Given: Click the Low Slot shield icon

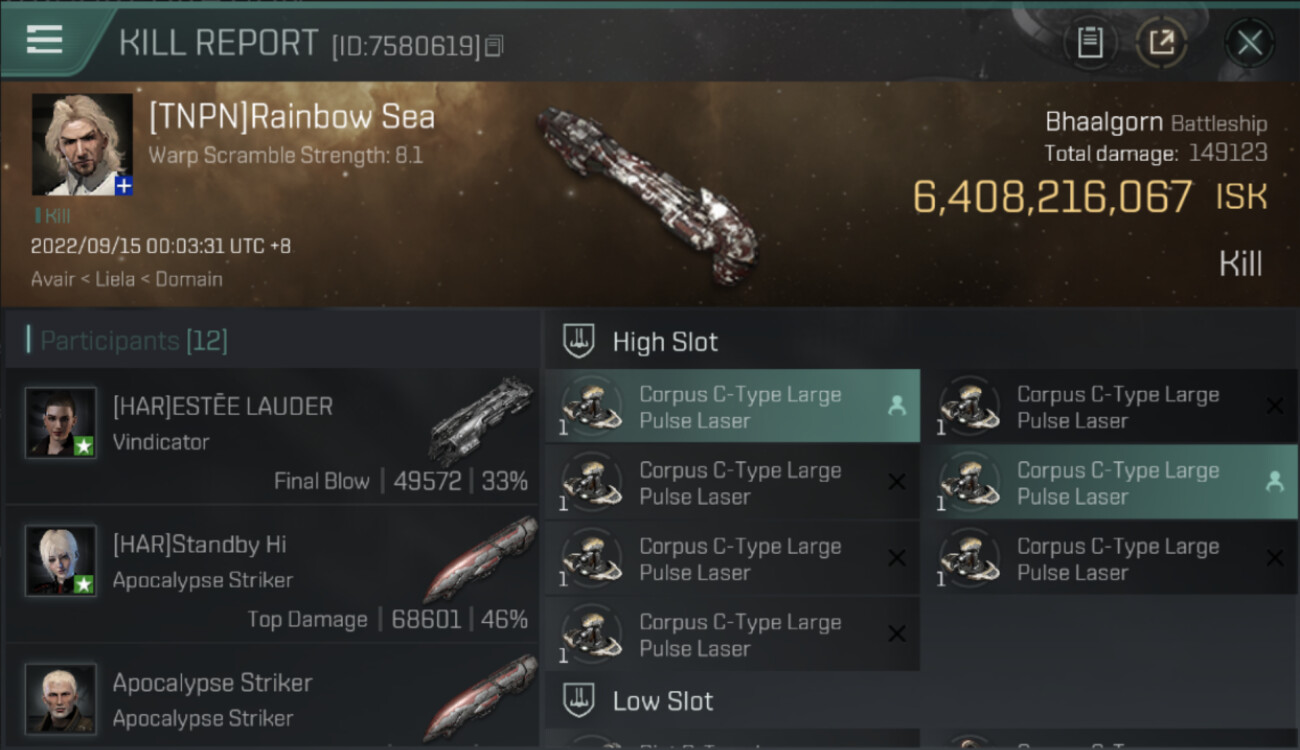Looking at the screenshot, I should (x=580, y=701).
